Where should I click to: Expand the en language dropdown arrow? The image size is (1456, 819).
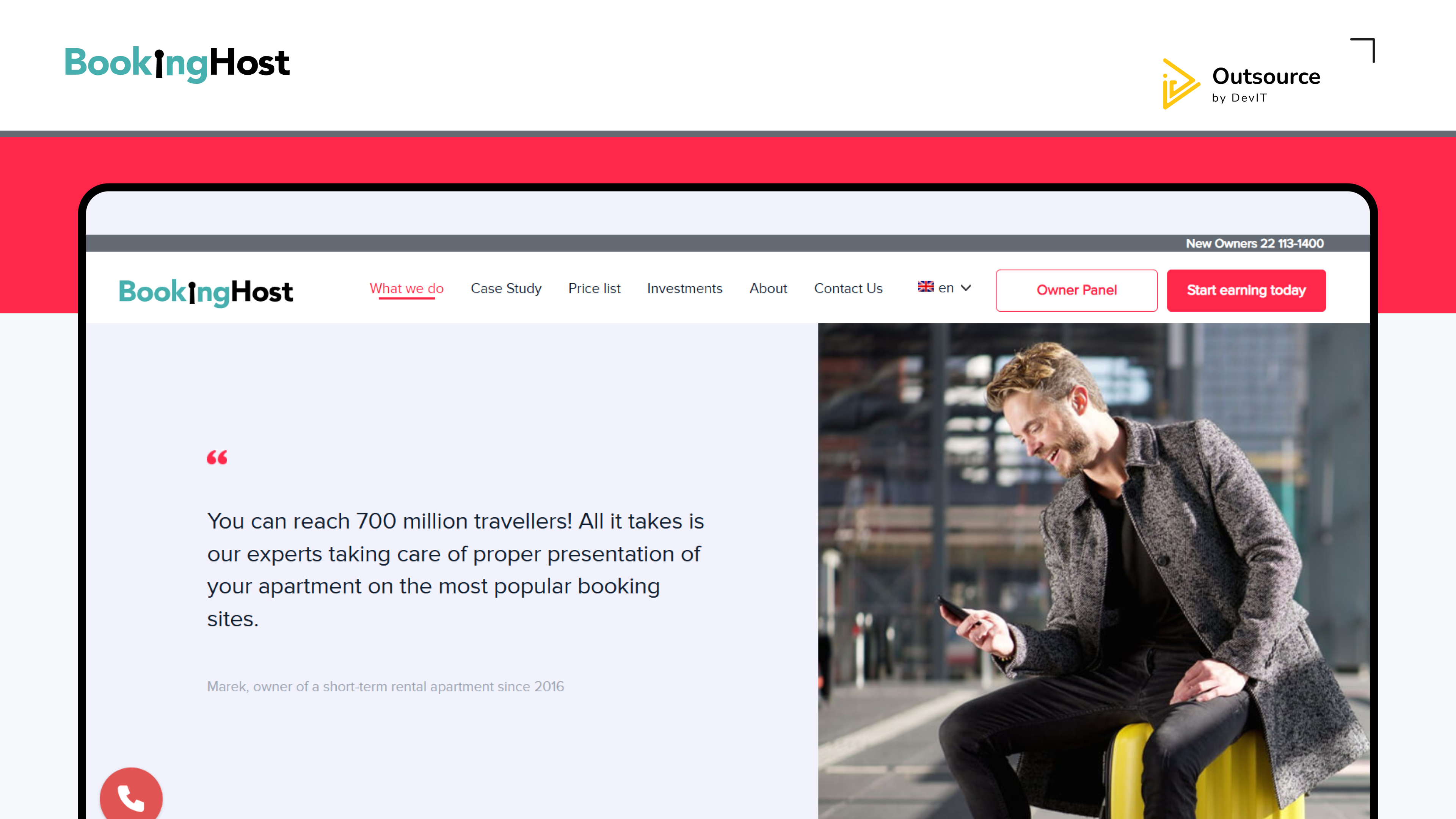click(966, 288)
